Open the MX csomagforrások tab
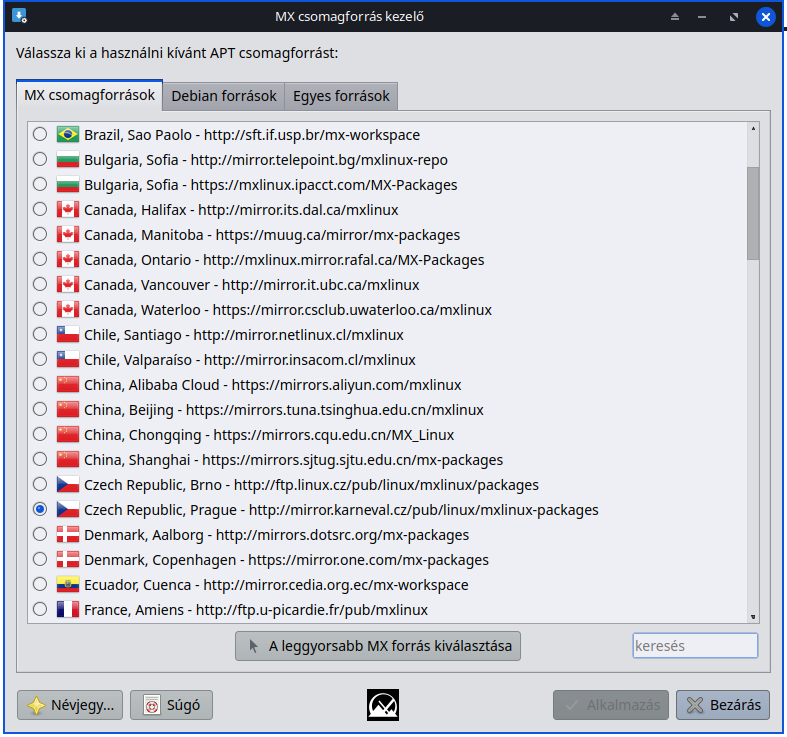This screenshot has height=737, width=787. 89,95
